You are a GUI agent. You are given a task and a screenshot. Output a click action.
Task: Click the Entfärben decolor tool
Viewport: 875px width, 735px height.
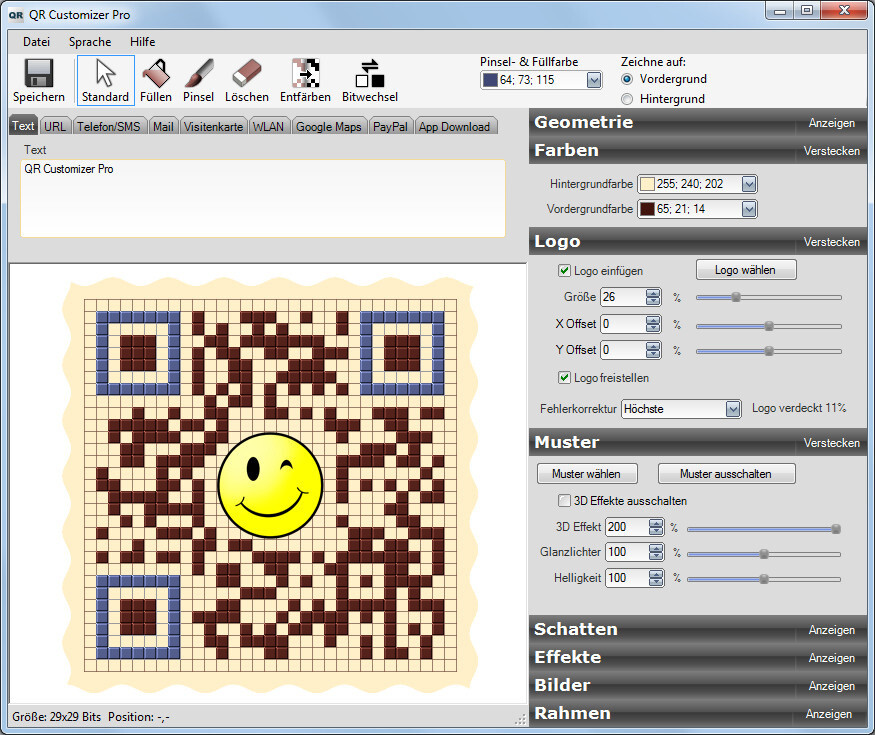[x=305, y=80]
